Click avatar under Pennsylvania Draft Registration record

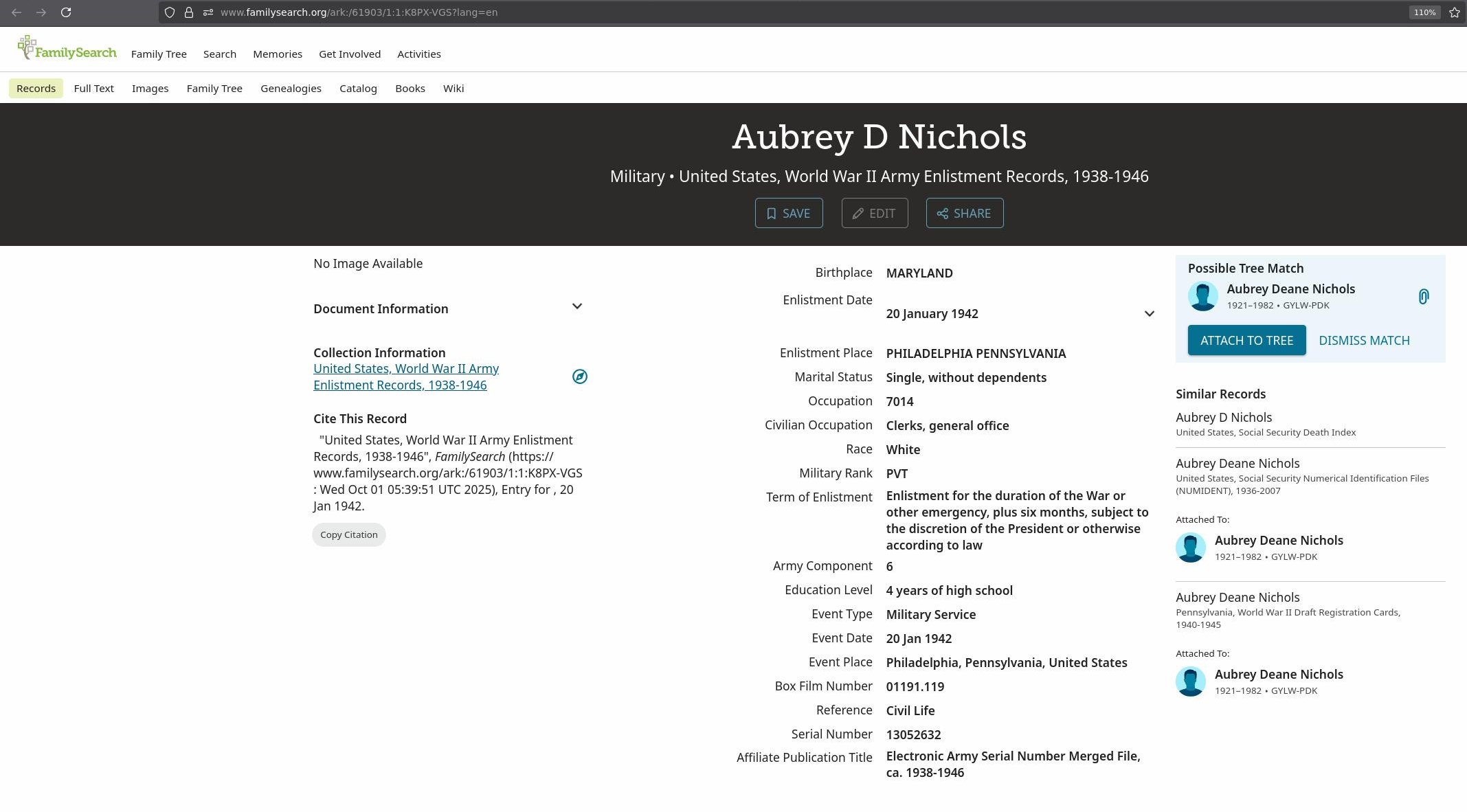tap(1191, 681)
